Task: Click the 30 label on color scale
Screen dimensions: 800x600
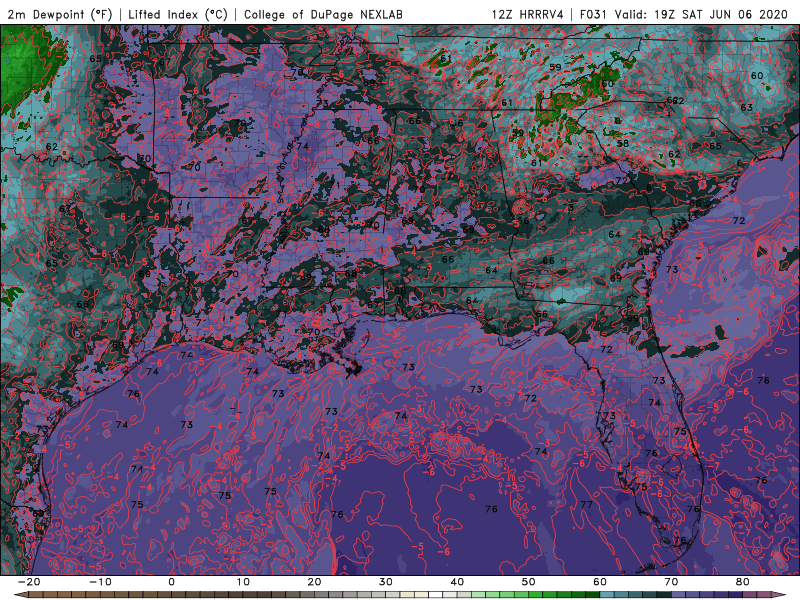Action: [x=386, y=582]
